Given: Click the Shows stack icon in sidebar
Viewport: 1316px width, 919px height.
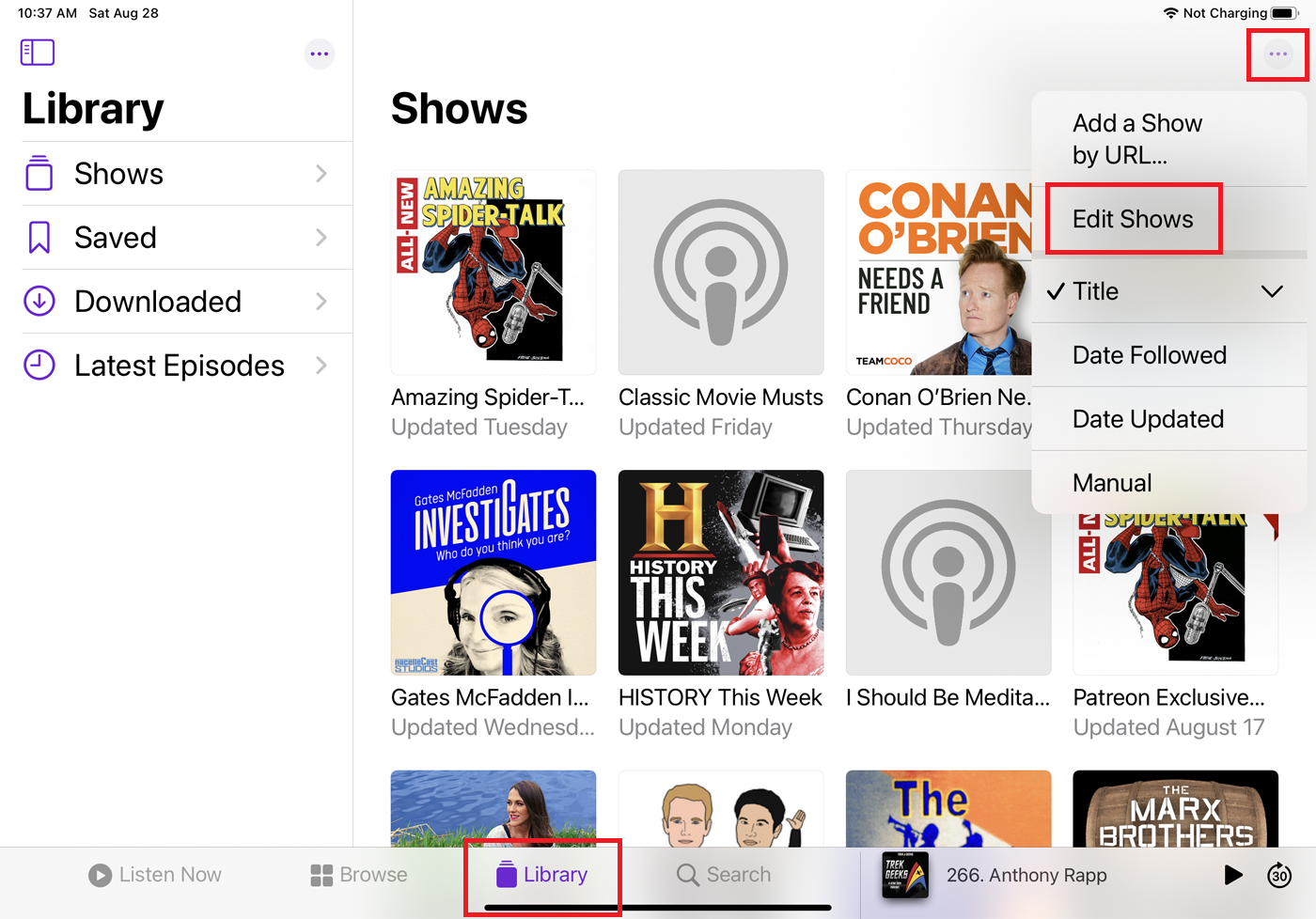Looking at the screenshot, I should click(39, 174).
